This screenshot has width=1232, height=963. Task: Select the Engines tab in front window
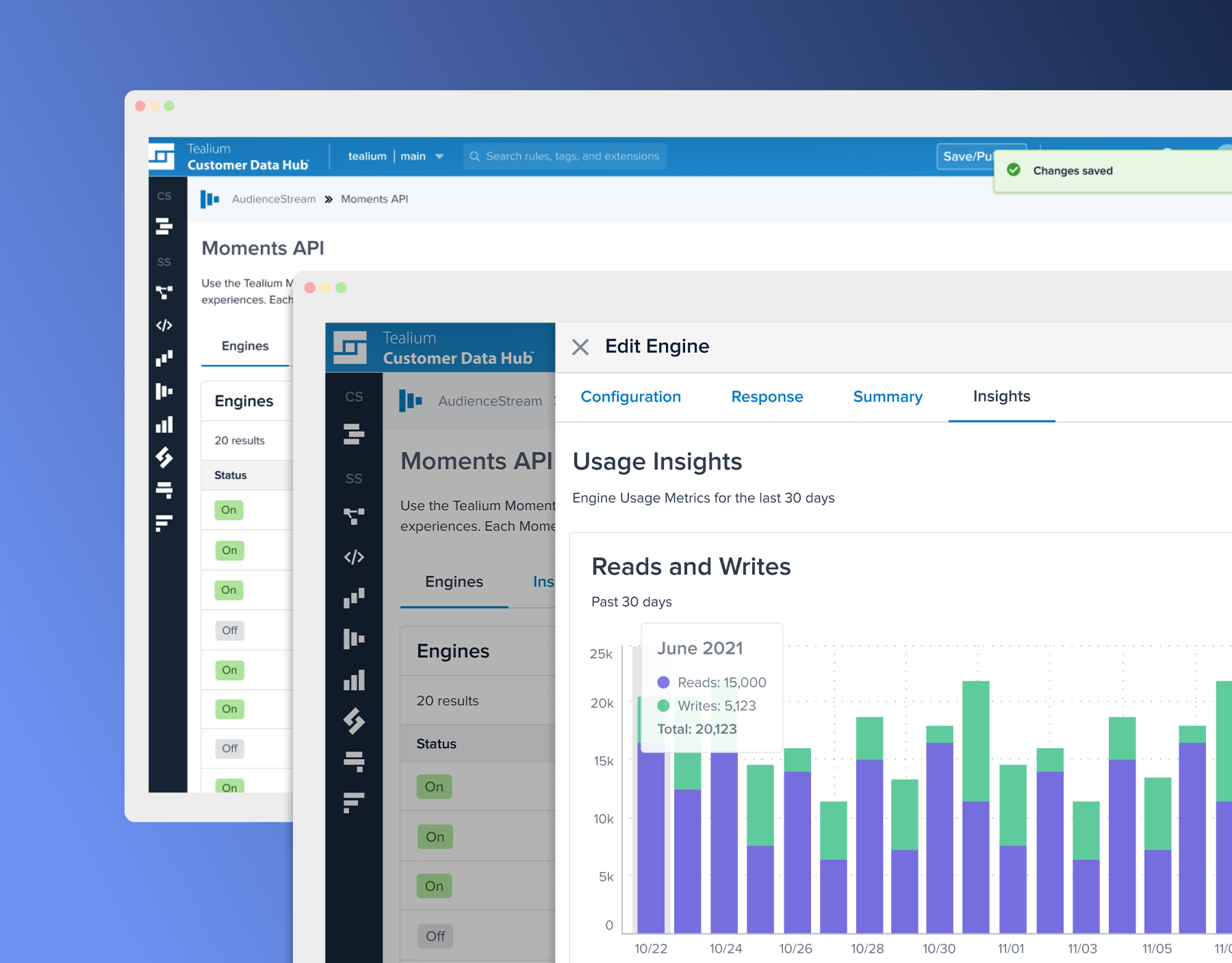[x=454, y=582]
